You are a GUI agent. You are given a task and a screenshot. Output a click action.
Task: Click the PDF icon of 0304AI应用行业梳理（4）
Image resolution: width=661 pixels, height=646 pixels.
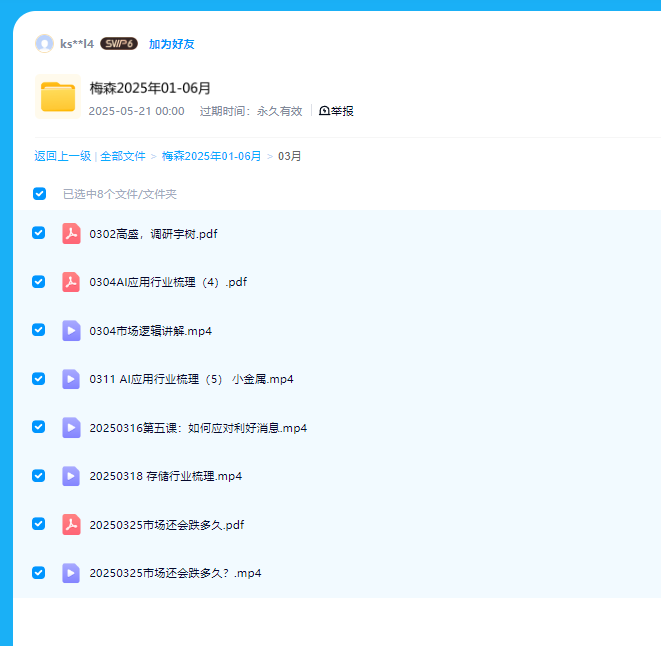71,282
